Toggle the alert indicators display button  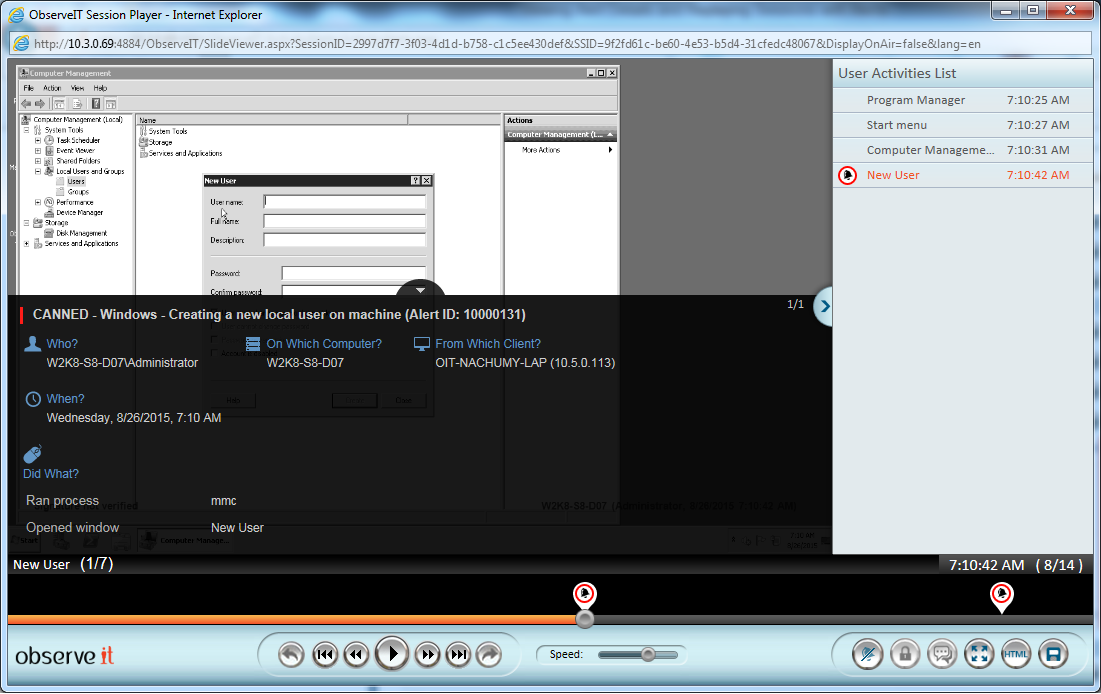[x=868, y=655]
